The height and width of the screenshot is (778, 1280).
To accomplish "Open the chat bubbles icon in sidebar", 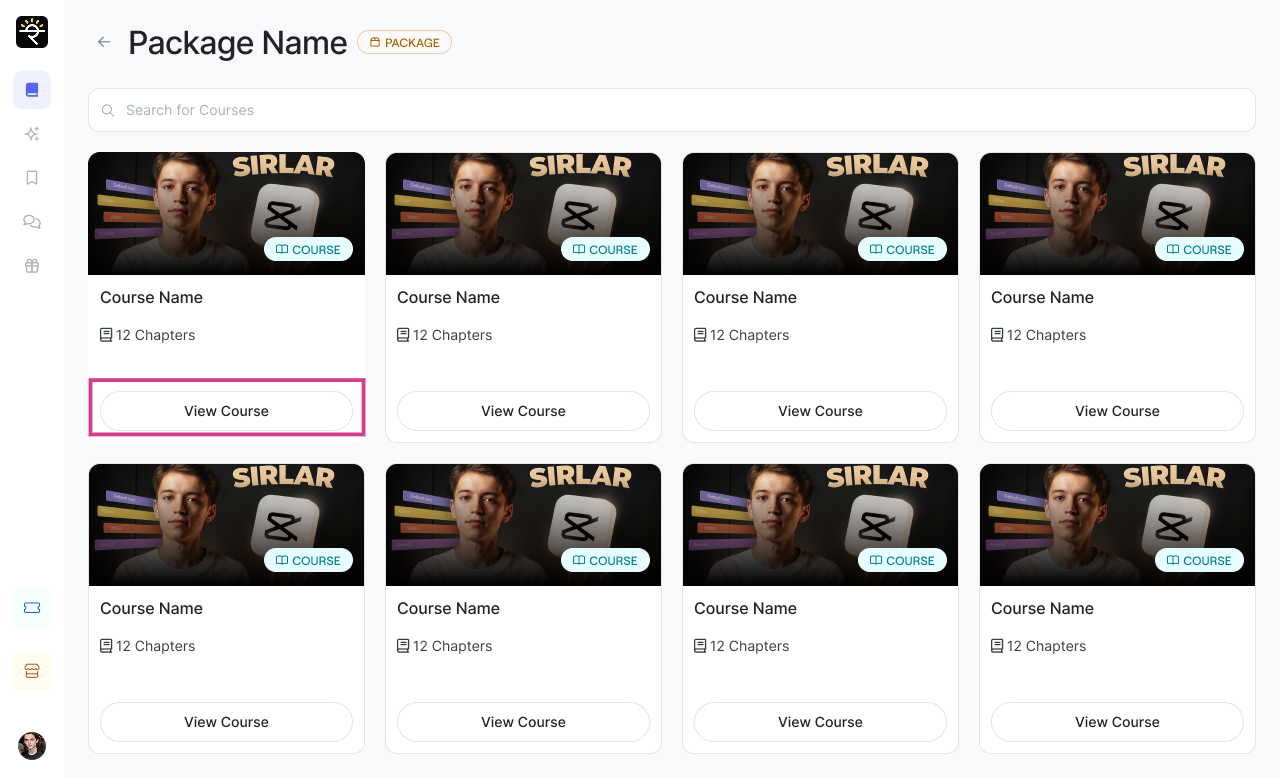I will (32, 222).
